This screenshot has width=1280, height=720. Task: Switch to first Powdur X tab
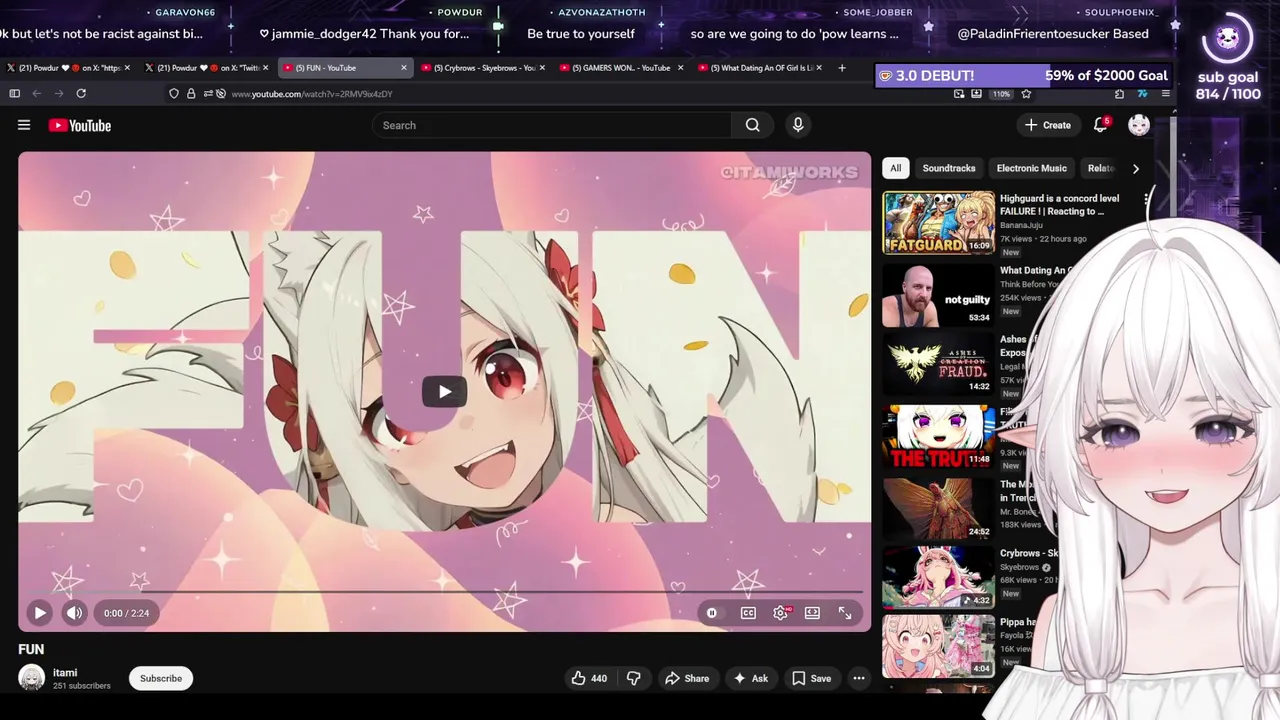coord(69,68)
